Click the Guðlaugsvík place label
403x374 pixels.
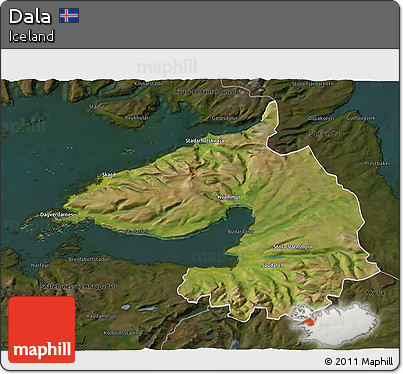(361, 118)
